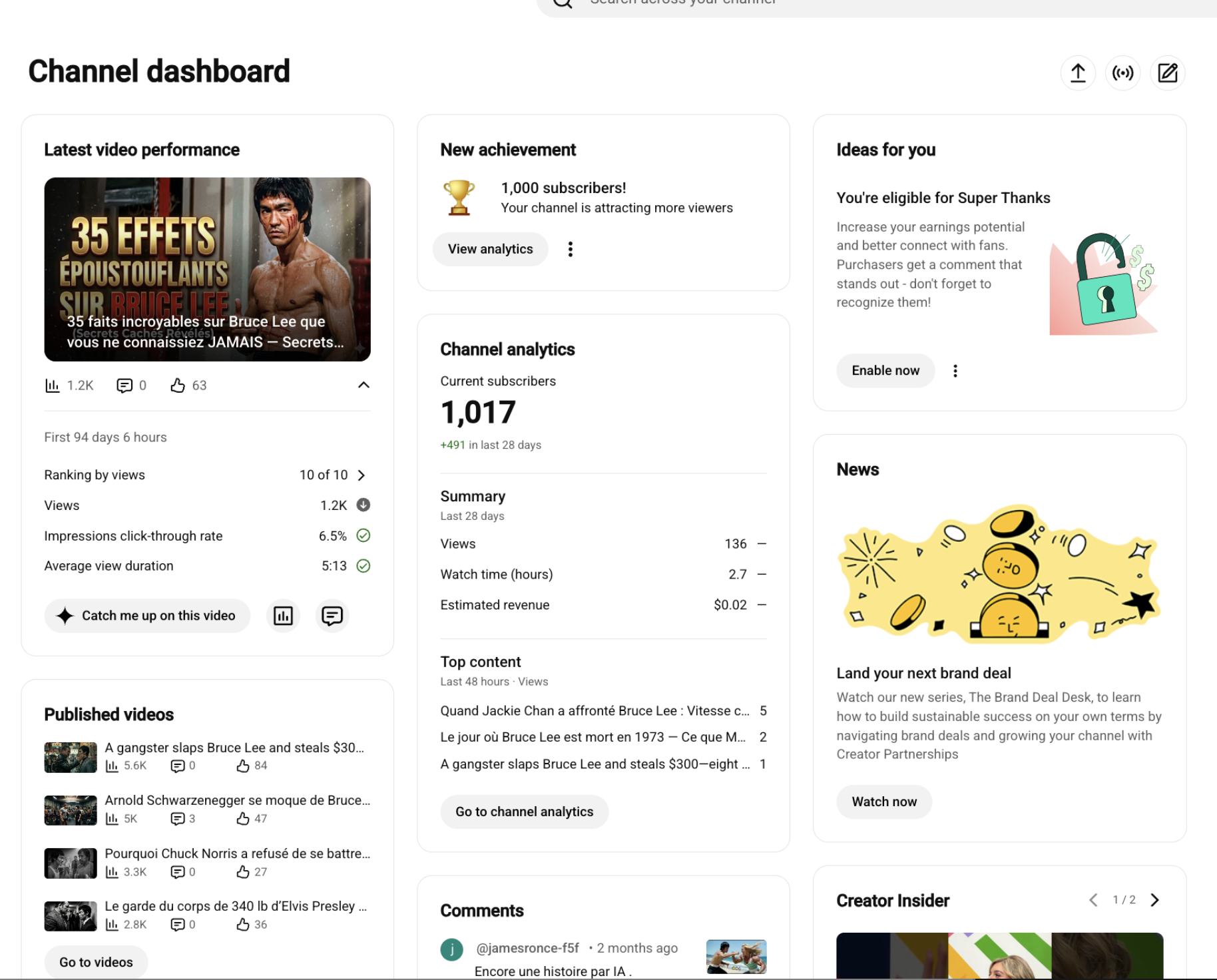Click the Watch time (hours) 2.7 value
Viewport: 1217px width, 980px height.
pyautogui.click(x=738, y=575)
